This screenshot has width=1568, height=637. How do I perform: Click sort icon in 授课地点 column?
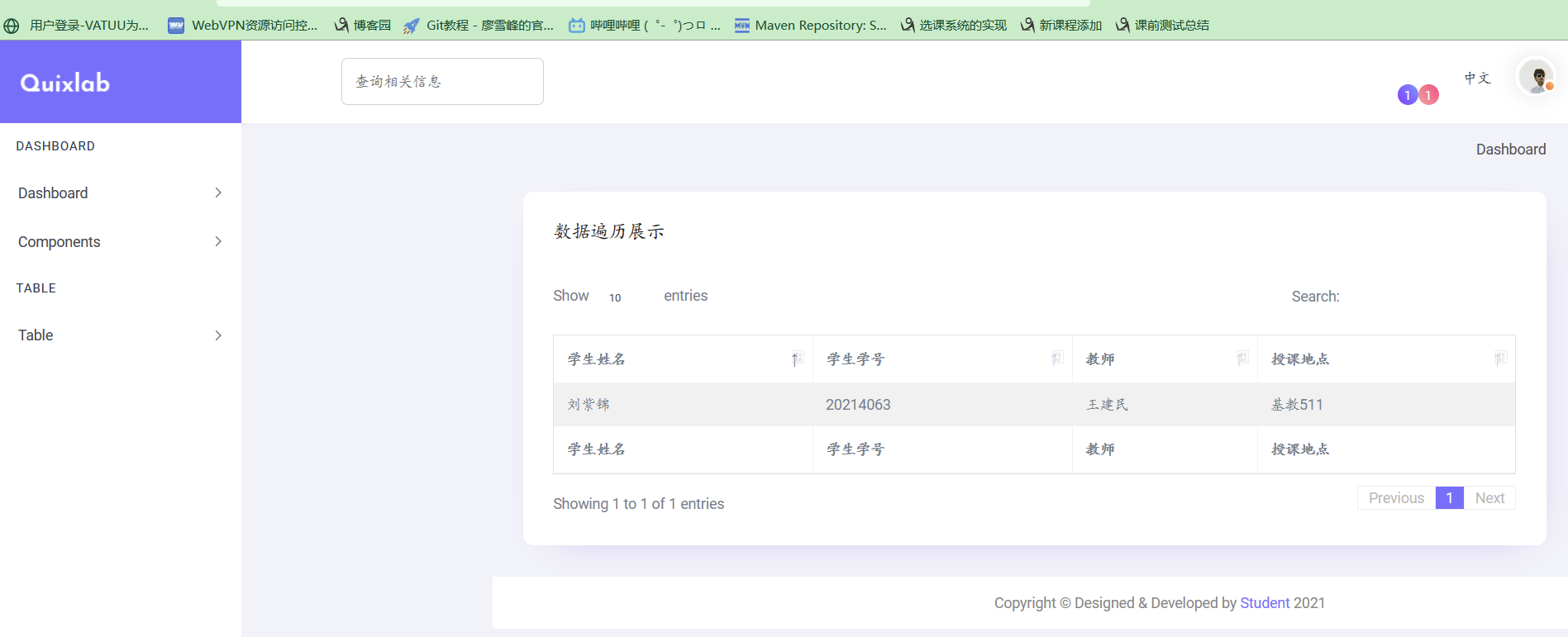point(1500,359)
